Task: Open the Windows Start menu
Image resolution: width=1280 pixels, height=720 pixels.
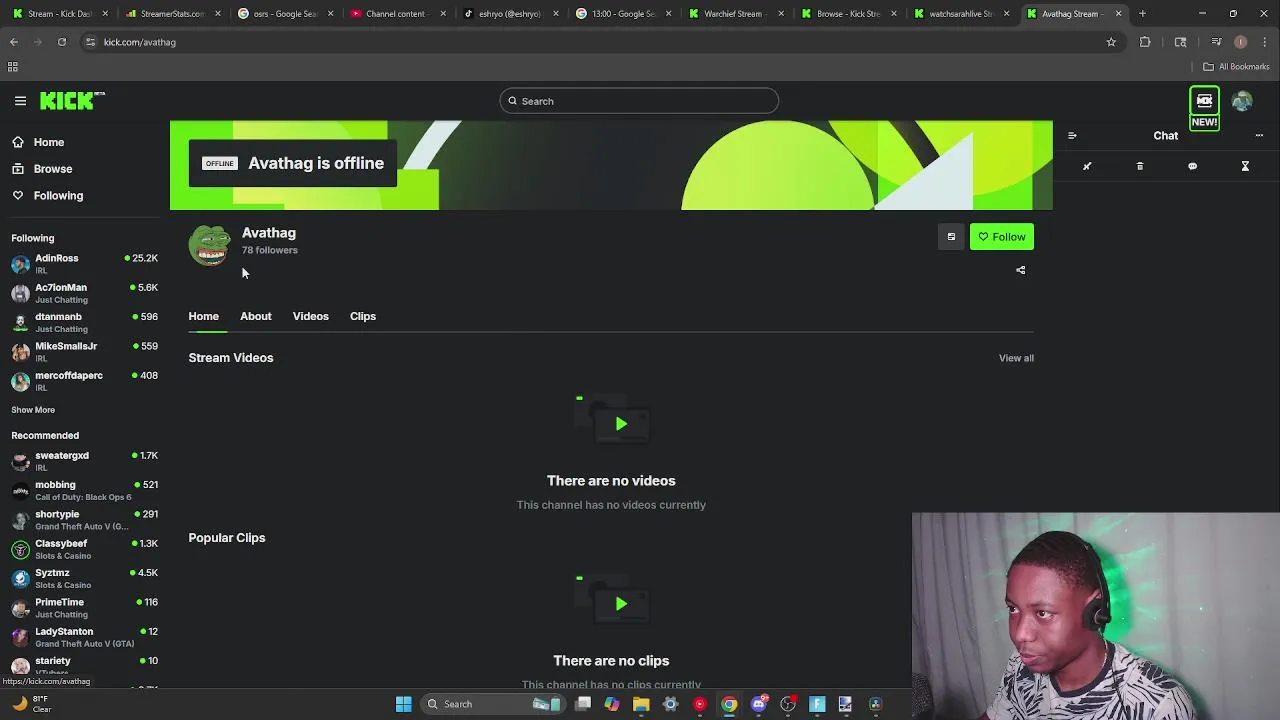Action: pos(404,704)
